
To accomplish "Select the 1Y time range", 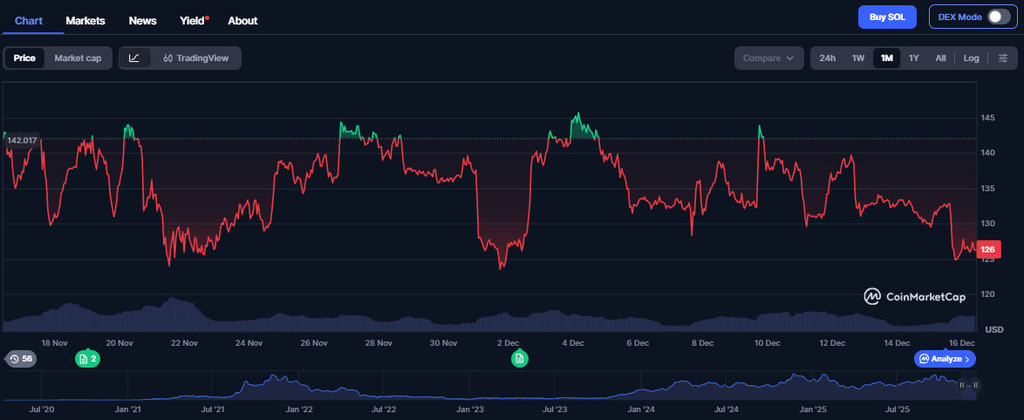I will click(914, 58).
